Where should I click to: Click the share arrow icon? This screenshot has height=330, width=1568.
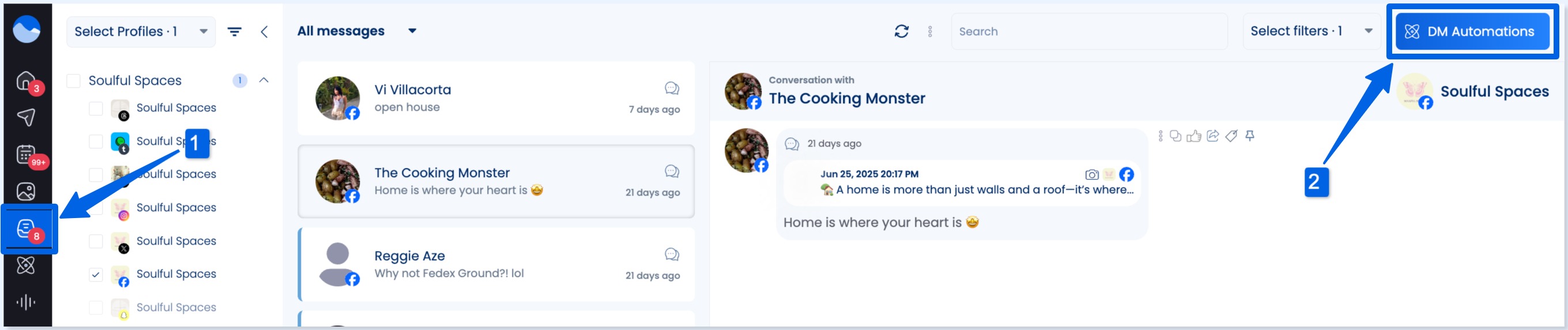(1212, 136)
